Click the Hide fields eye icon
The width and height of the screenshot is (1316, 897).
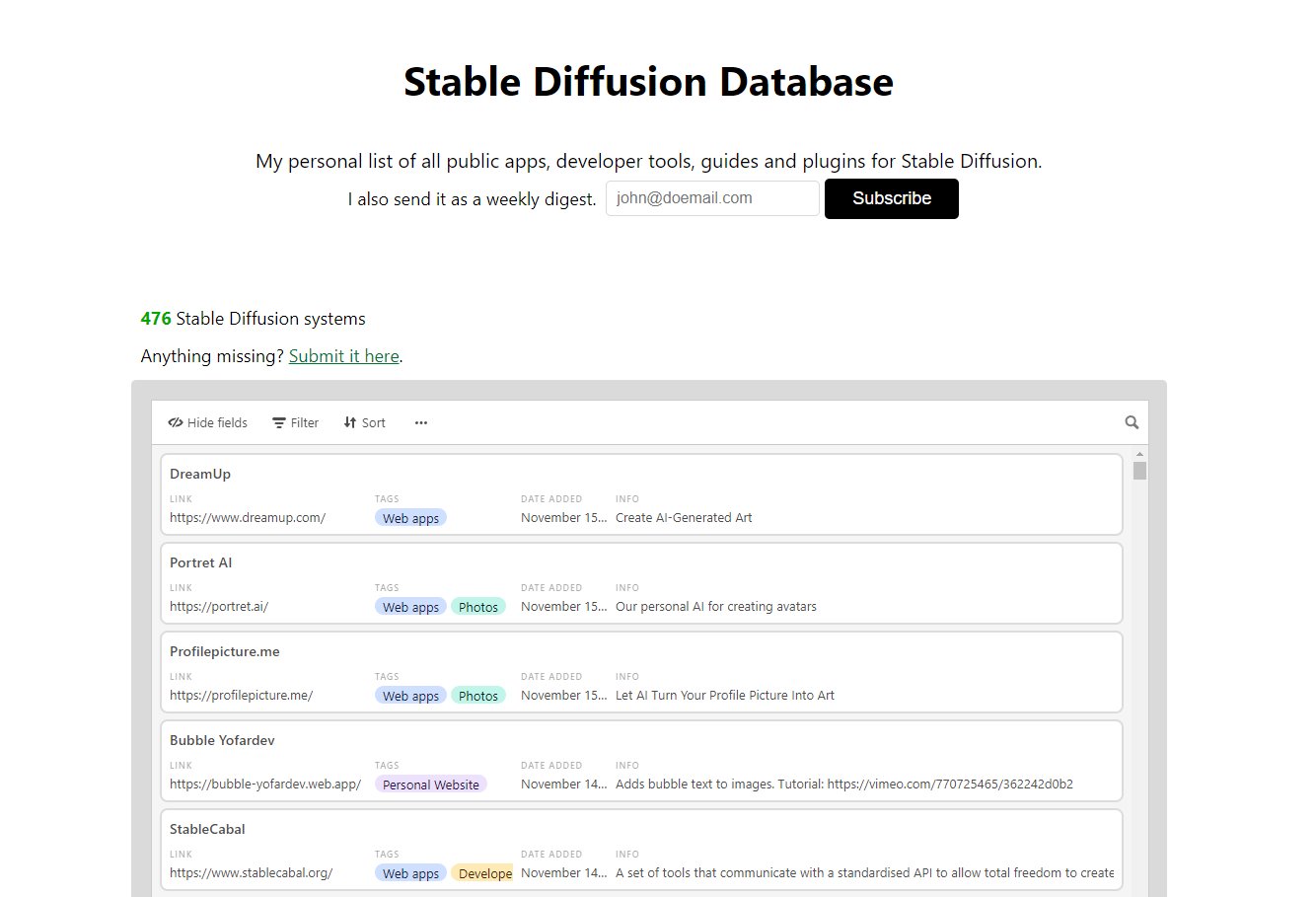click(176, 422)
